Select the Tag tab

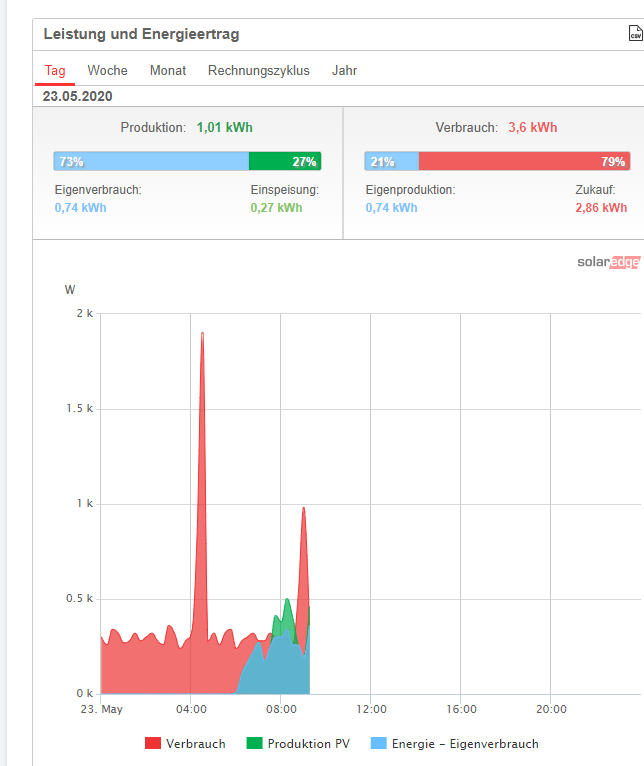click(55, 71)
